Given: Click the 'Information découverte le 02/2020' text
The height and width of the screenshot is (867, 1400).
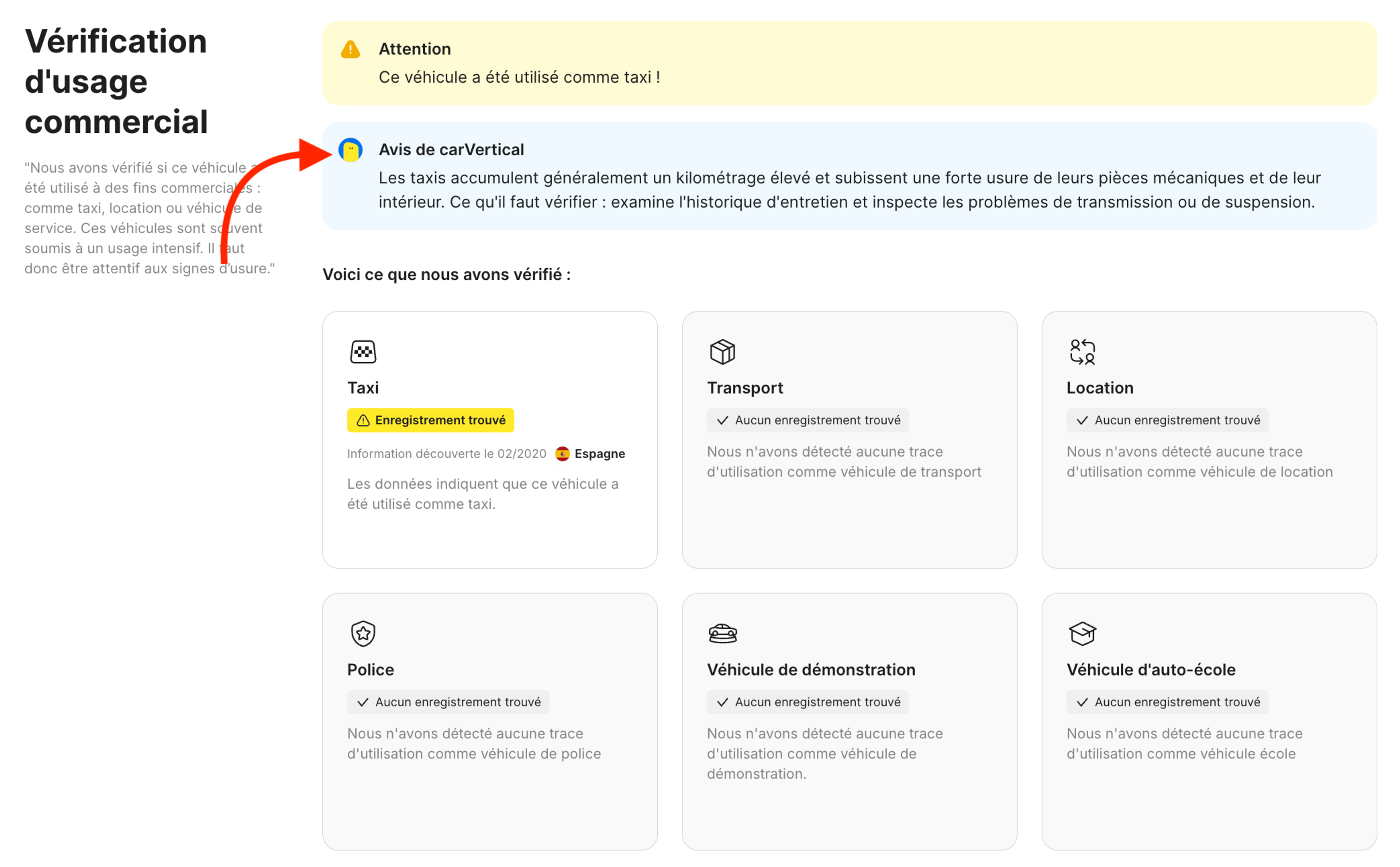Looking at the screenshot, I should tap(447, 454).
